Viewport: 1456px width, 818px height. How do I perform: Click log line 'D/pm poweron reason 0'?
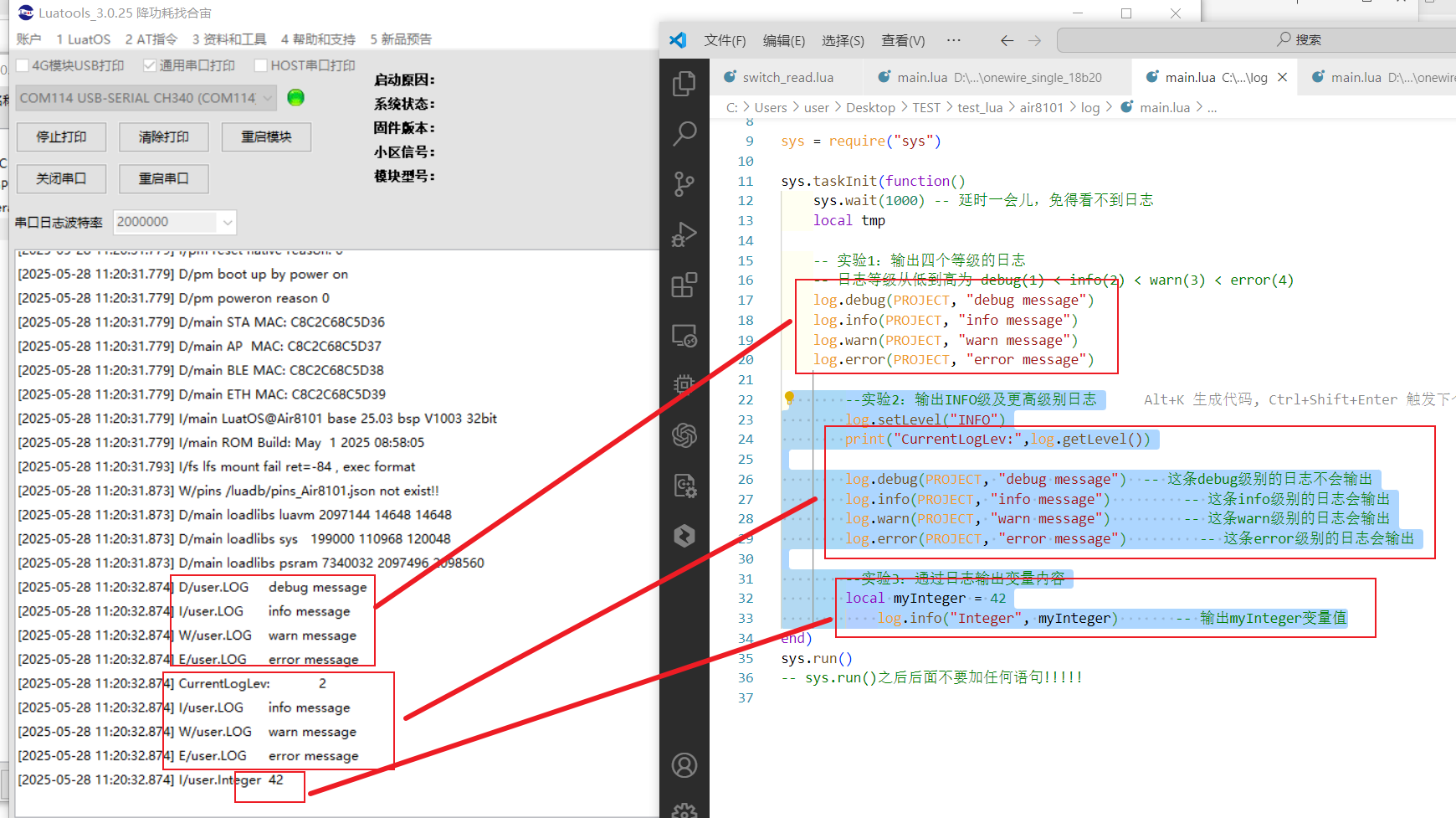pyautogui.click(x=173, y=298)
